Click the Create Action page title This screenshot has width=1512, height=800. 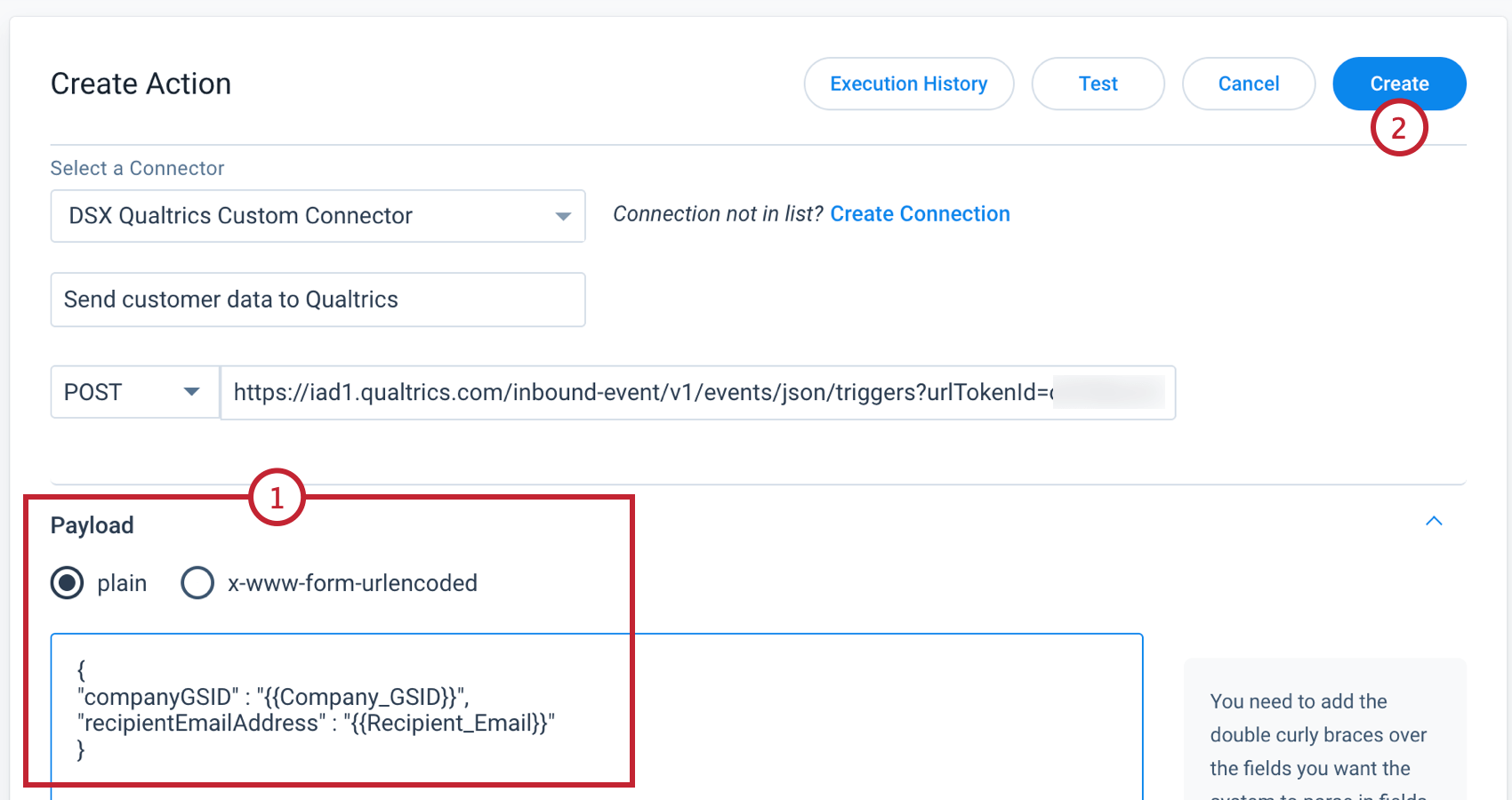(x=141, y=83)
